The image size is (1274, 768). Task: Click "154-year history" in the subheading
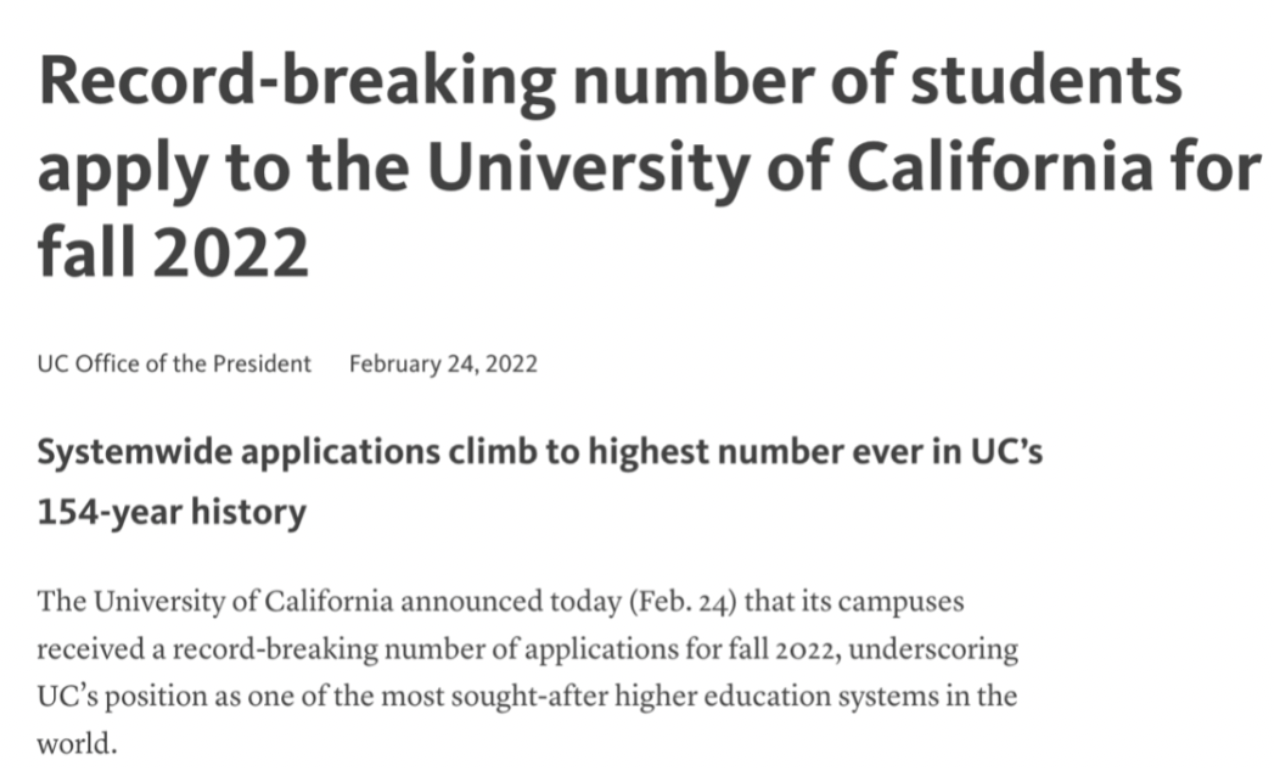click(171, 513)
